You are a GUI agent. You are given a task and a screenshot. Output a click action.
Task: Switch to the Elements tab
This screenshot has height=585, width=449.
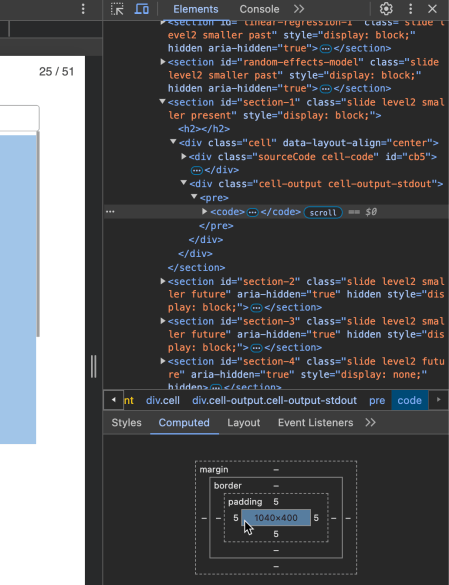coord(196,9)
